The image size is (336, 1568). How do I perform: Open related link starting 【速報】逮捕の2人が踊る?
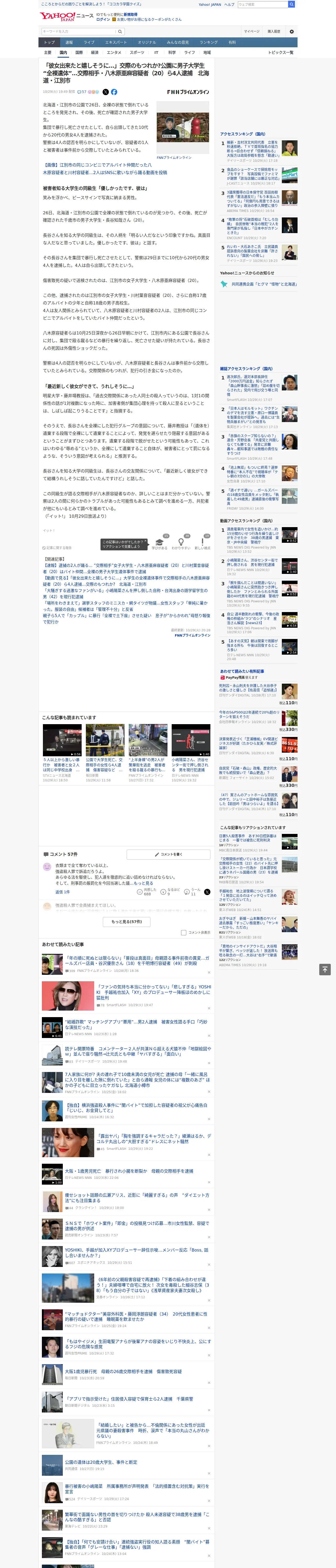[x=126, y=568]
